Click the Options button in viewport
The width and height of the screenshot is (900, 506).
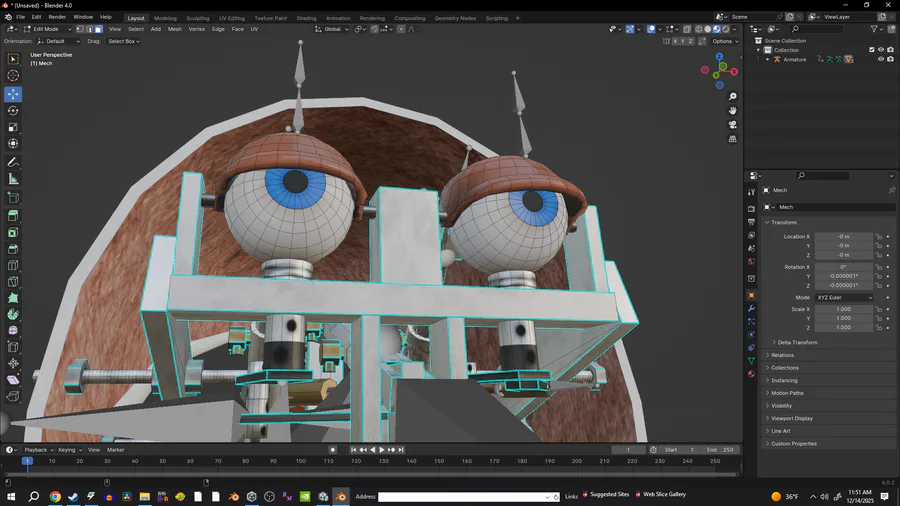(724, 41)
